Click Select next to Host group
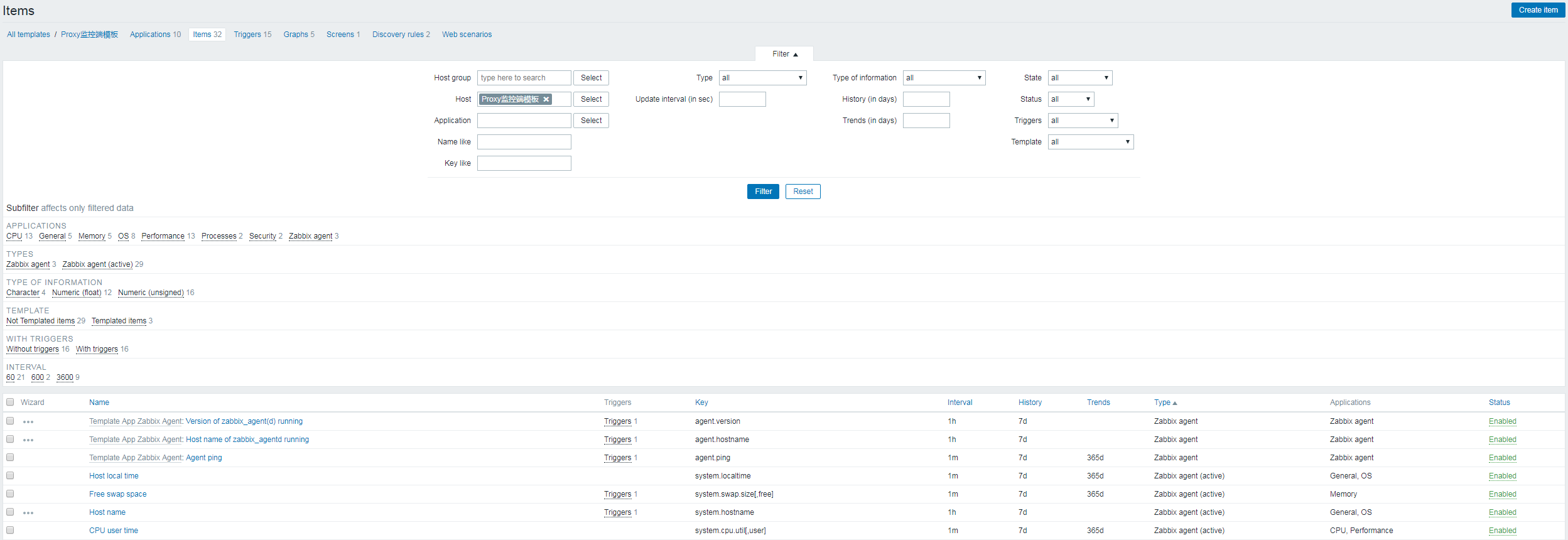Screen dimensions: 1568x540 point(591,78)
